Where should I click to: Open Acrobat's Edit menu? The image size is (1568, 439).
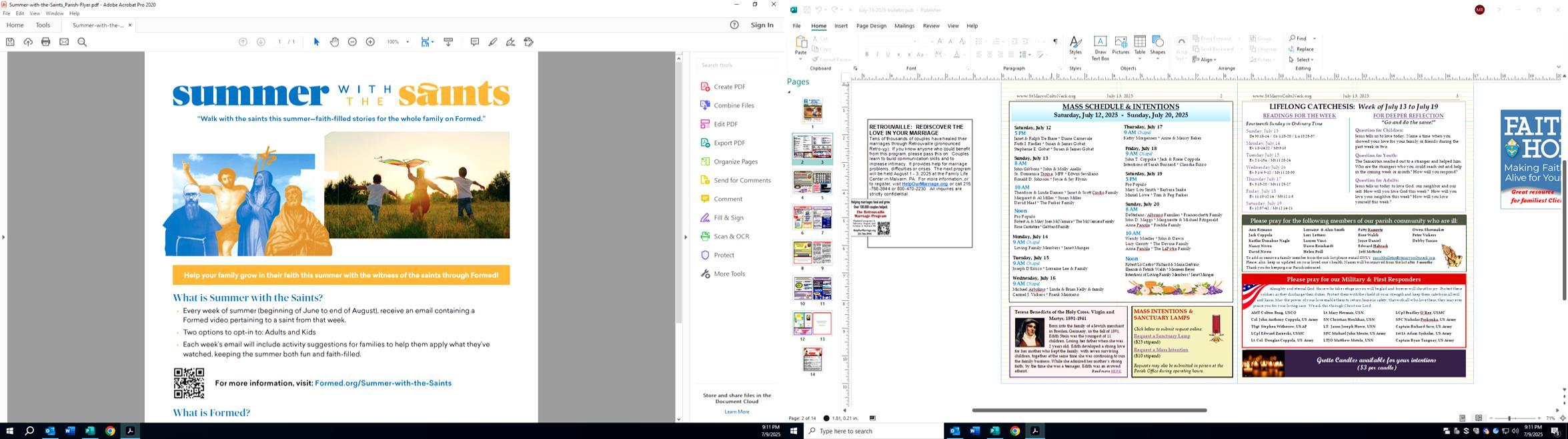20,13
